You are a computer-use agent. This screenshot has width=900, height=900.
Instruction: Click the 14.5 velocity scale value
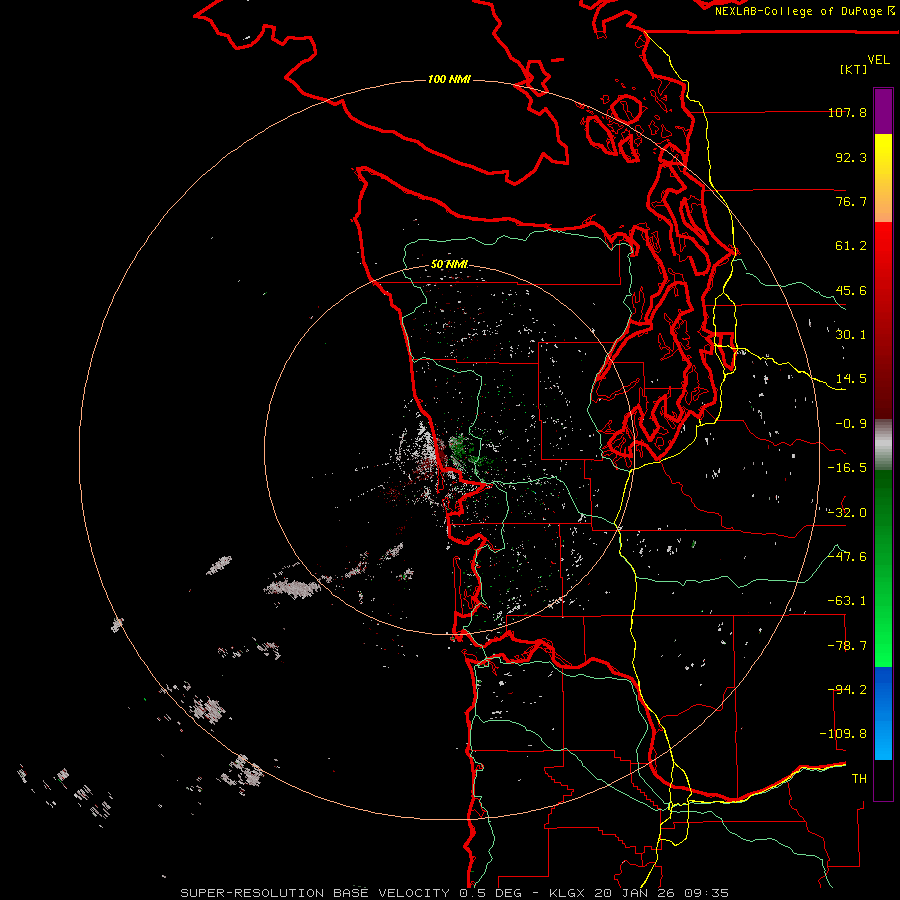[x=851, y=379]
